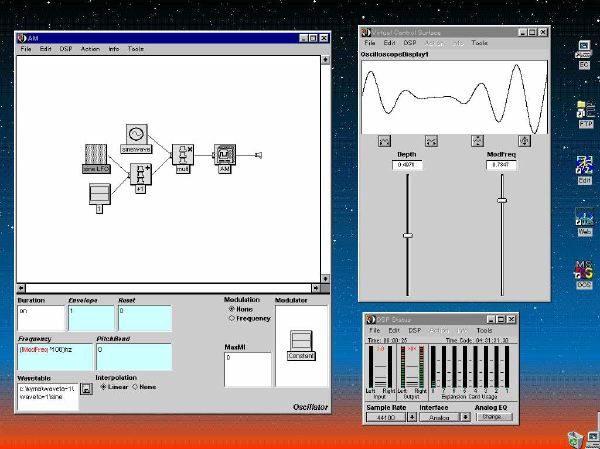Image resolution: width=600 pixels, height=449 pixels.
Task: Open Tools menu in Virtual Control Surface
Action: [479, 43]
